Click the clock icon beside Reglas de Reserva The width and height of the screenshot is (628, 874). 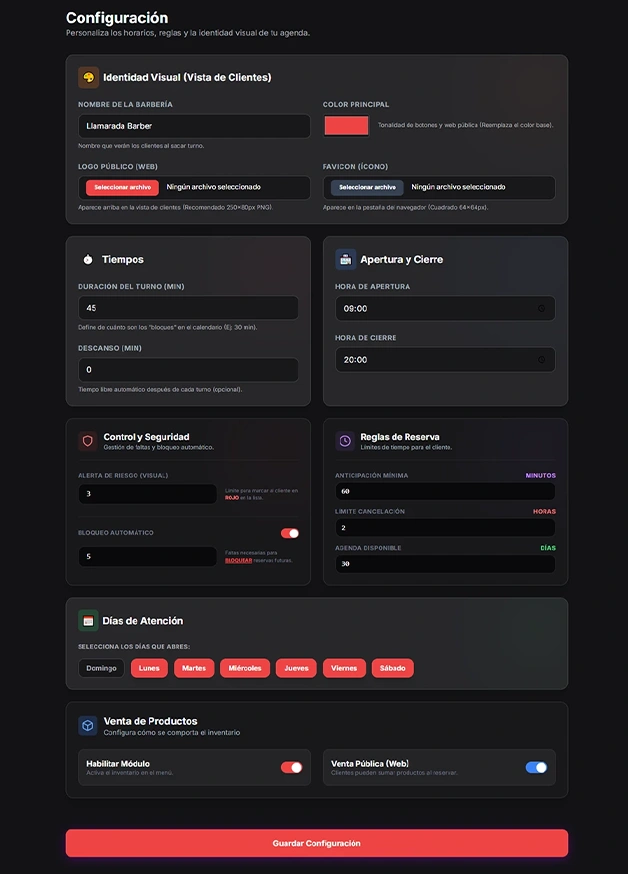click(x=345, y=441)
